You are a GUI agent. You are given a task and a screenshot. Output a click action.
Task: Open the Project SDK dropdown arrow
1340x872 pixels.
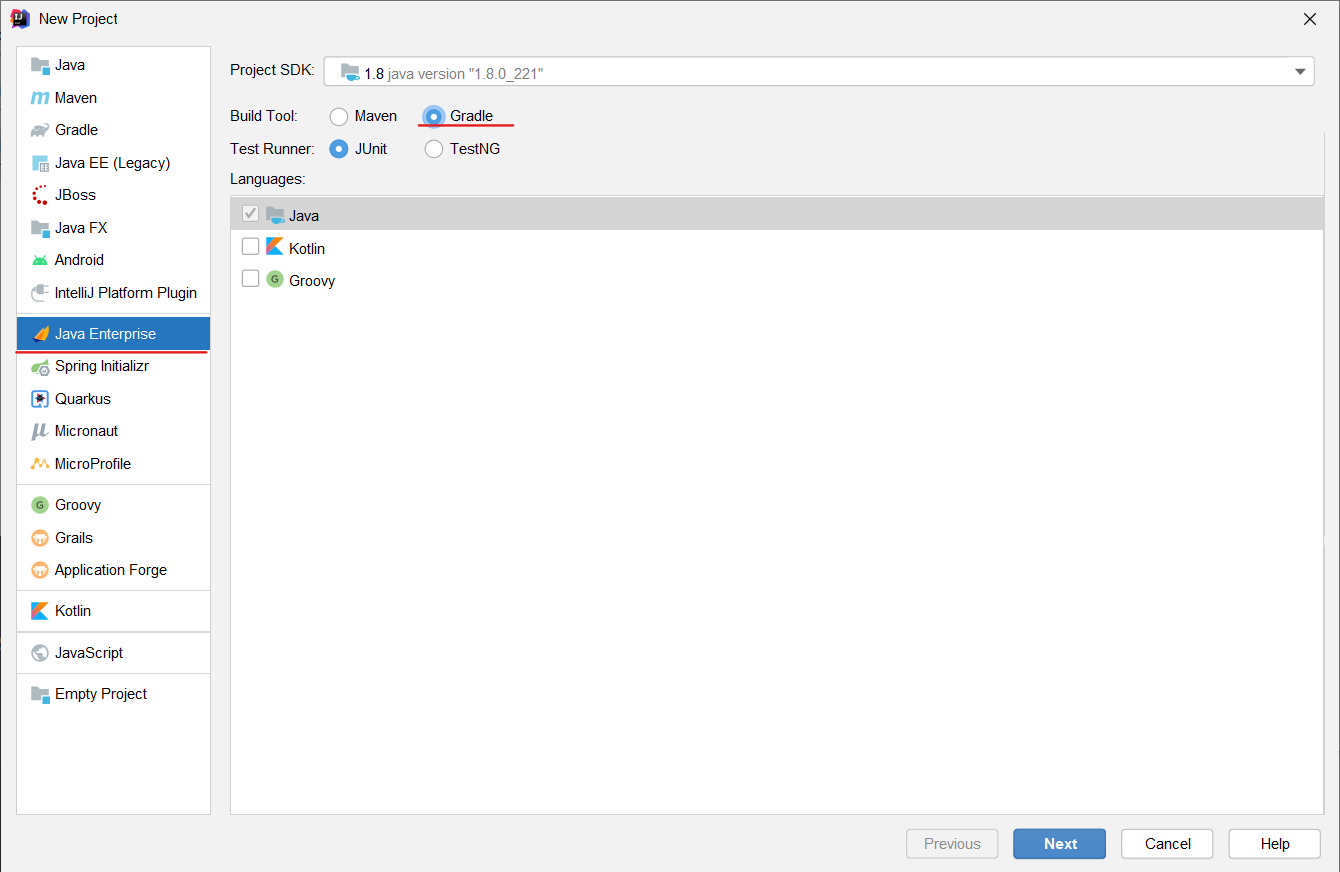1299,72
